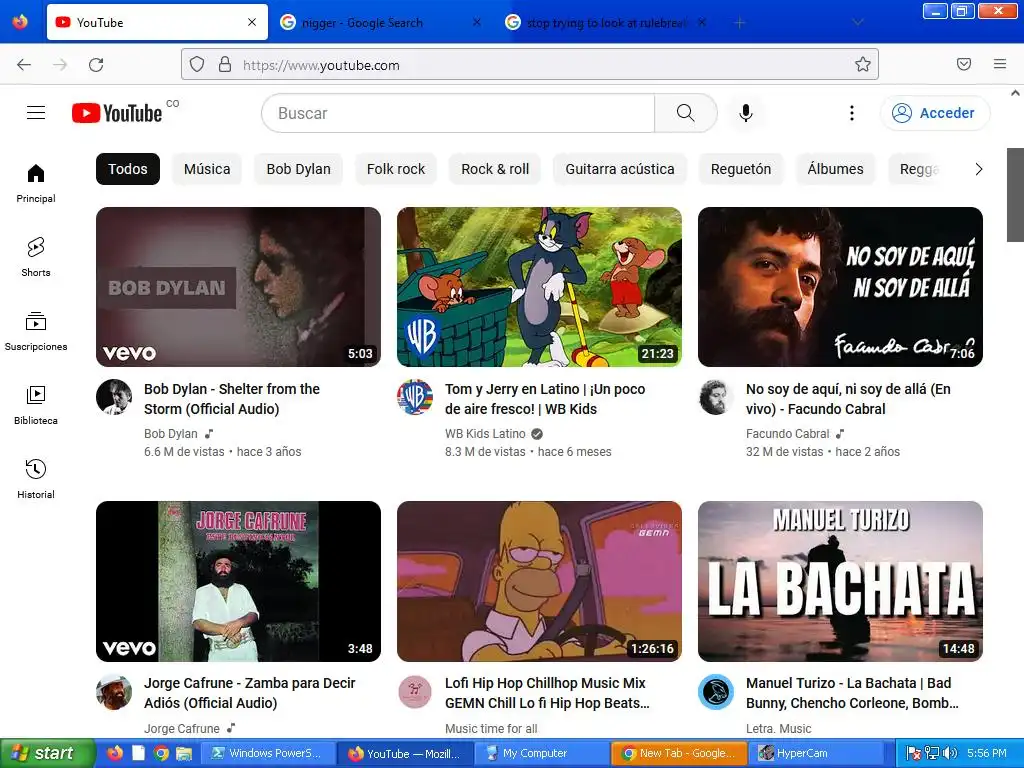Image resolution: width=1024 pixels, height=768 pixels.
Task: Open the Firefox application menu
Action: (1000, 64)
